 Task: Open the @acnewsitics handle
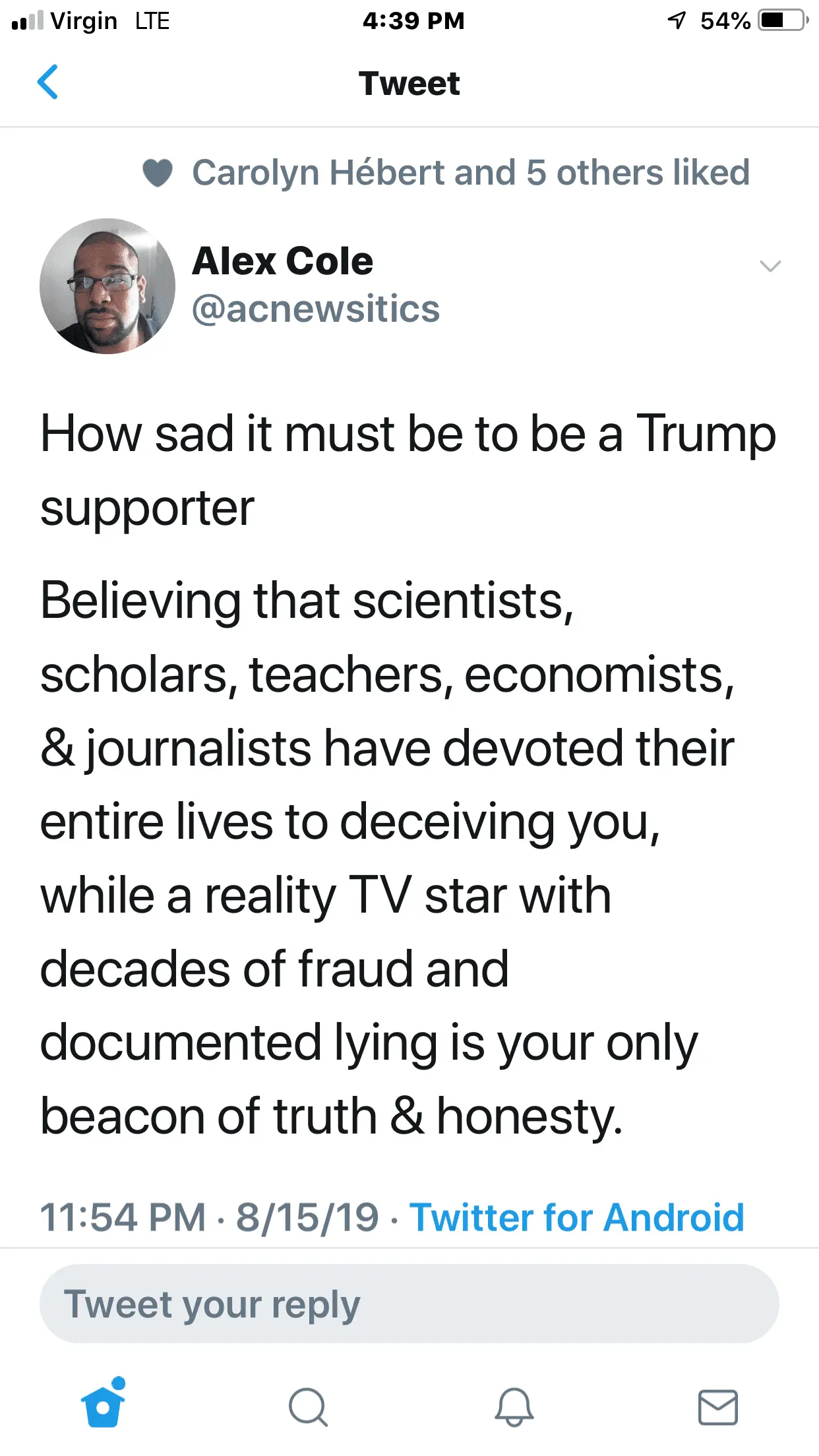[x=315, y=309]
